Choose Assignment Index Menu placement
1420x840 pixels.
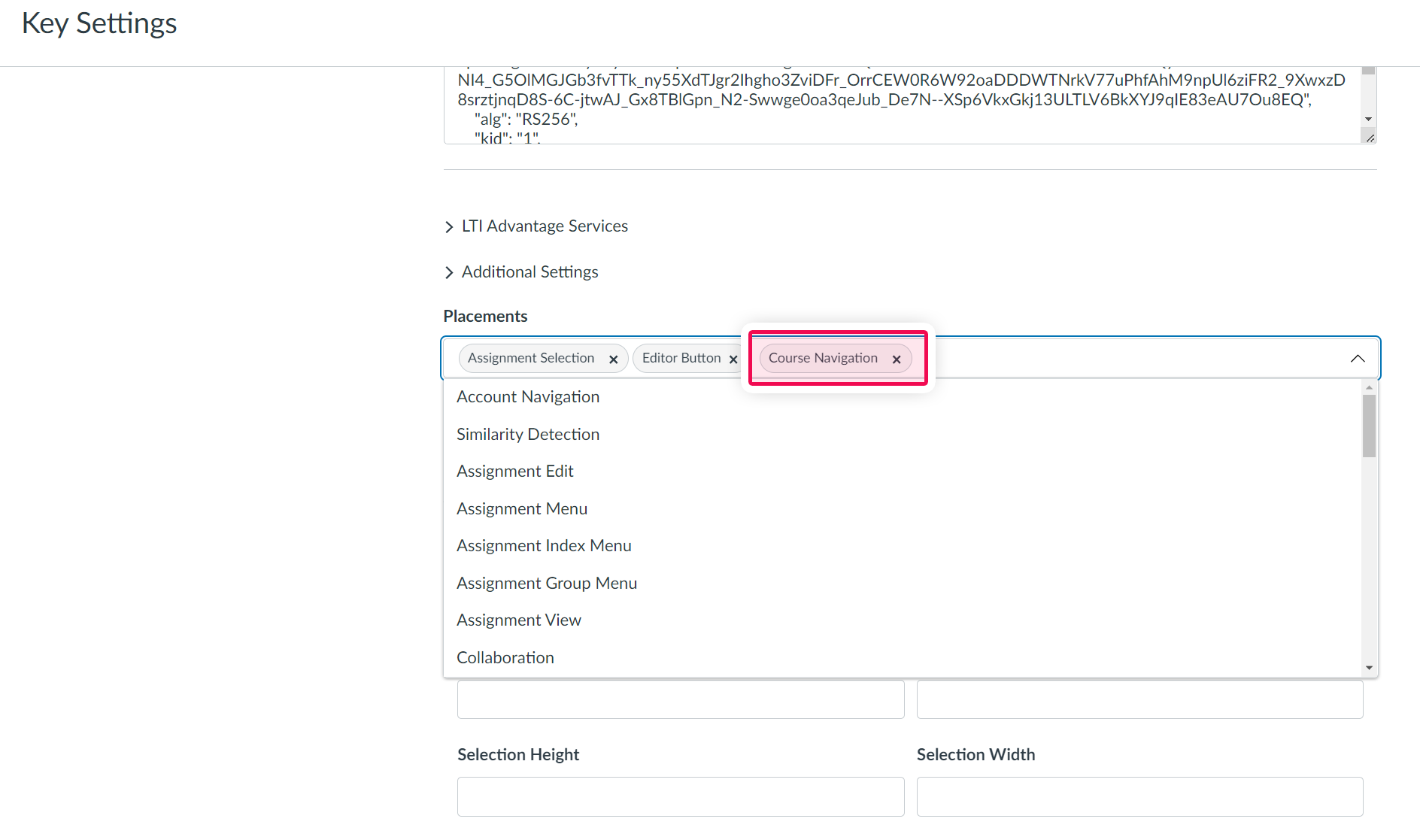coord(903,546)
